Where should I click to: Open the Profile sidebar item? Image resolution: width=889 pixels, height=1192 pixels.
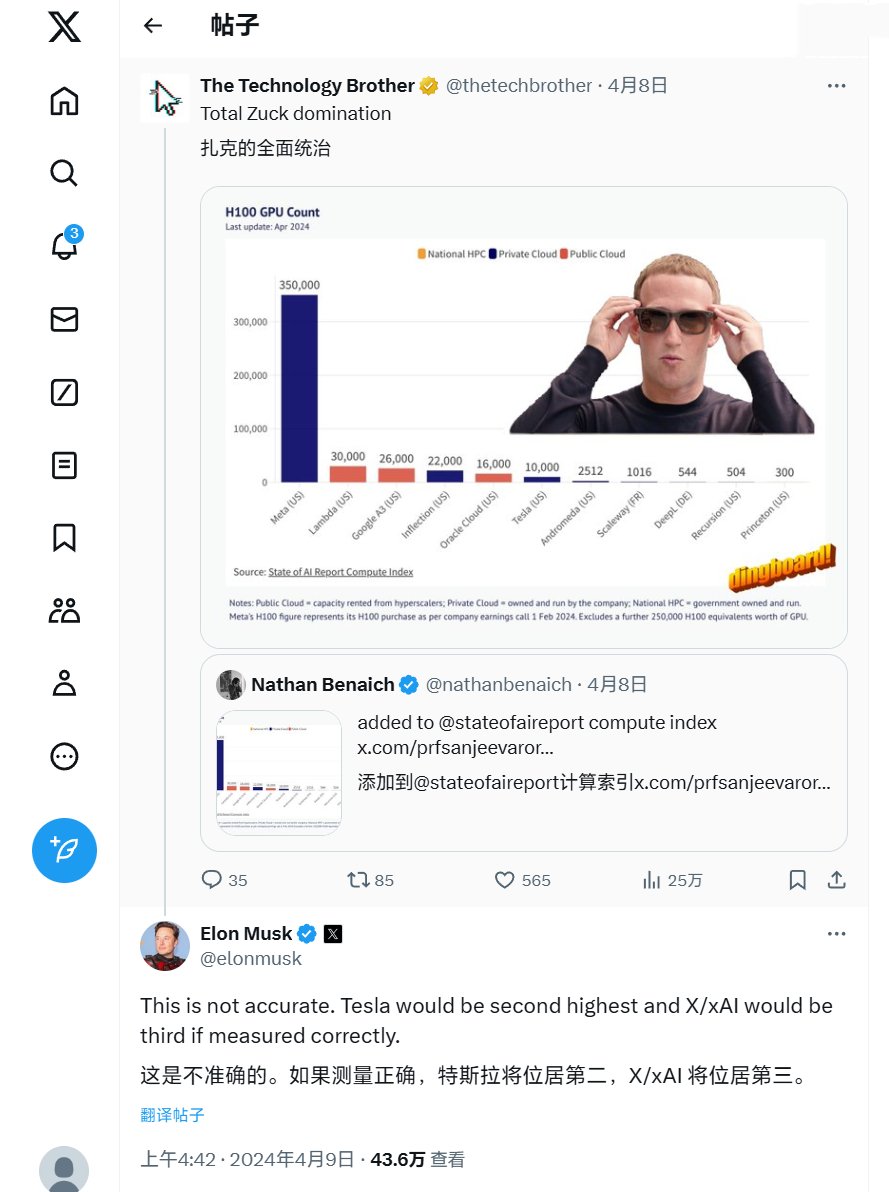pos(64,684)
